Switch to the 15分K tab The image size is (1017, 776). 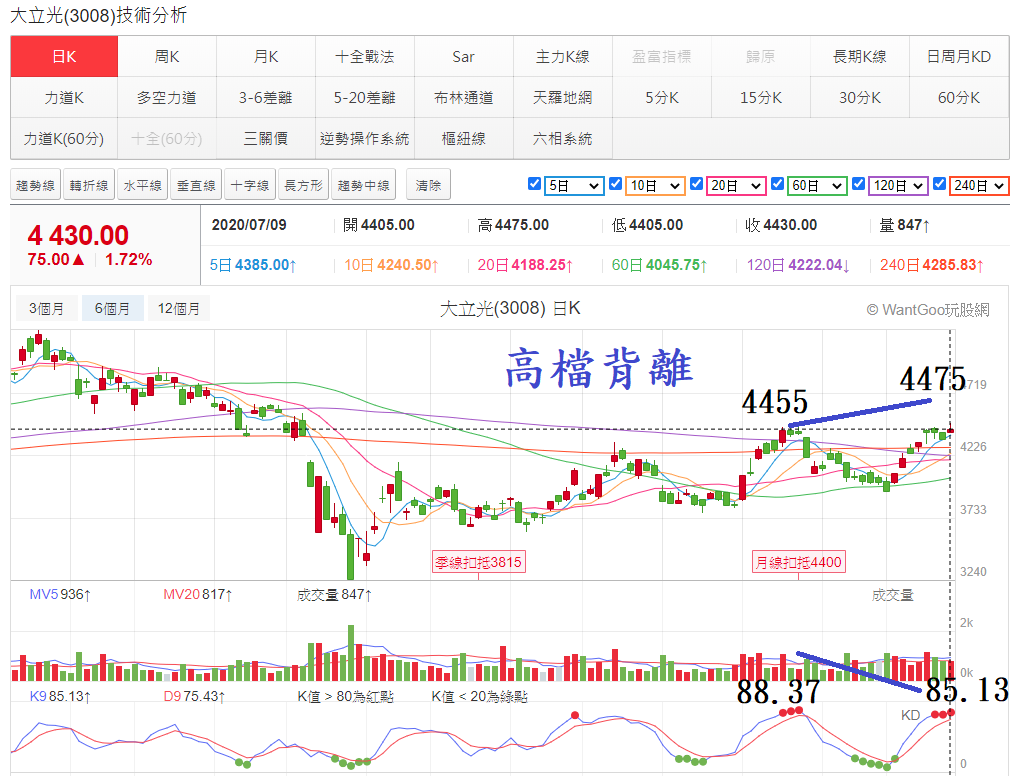coord(761,97)
